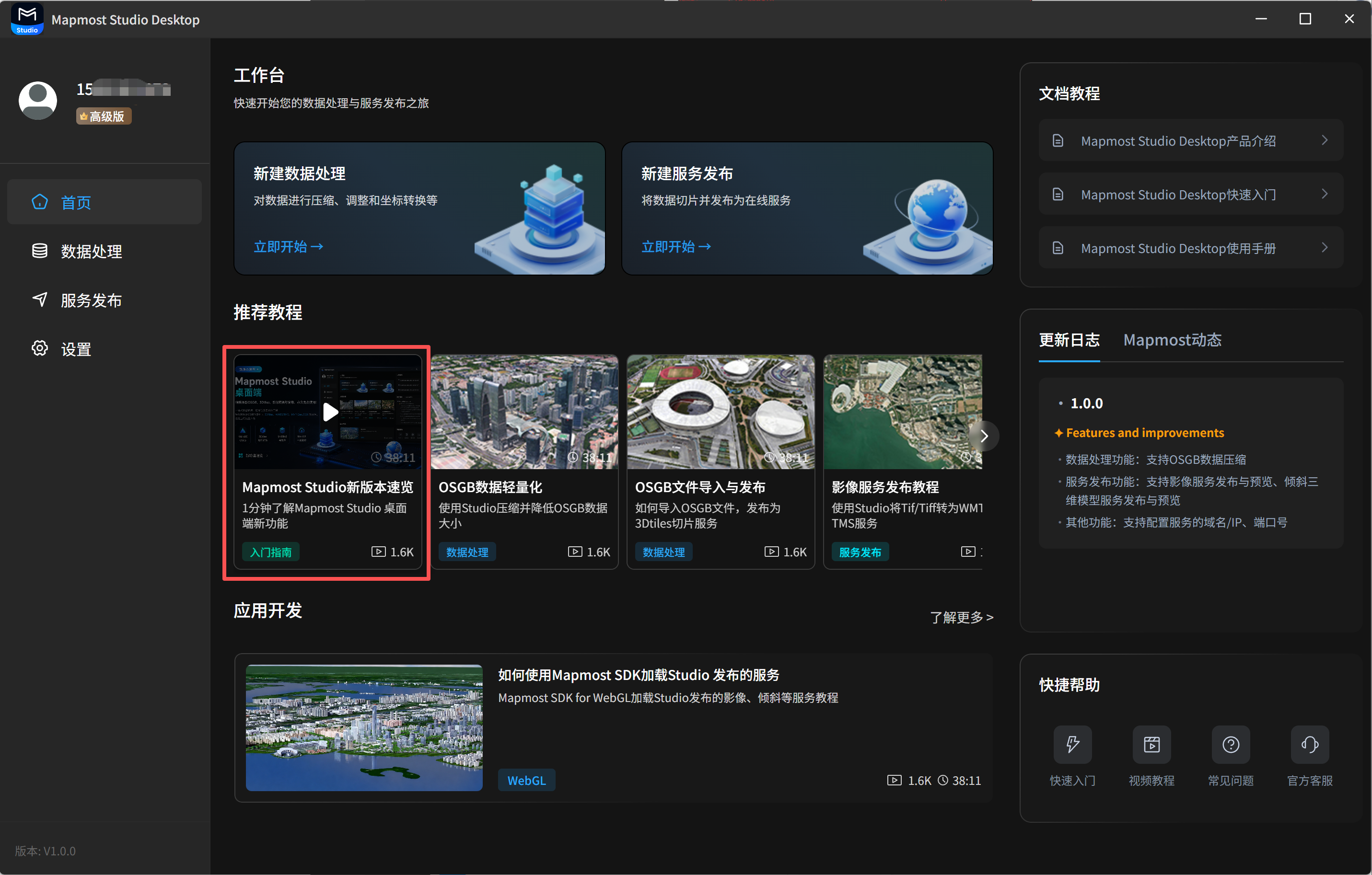Click view-count icon on the Mapmost SDK tutorial
This screenshot has height=875, width=1372.
(895, 780)
